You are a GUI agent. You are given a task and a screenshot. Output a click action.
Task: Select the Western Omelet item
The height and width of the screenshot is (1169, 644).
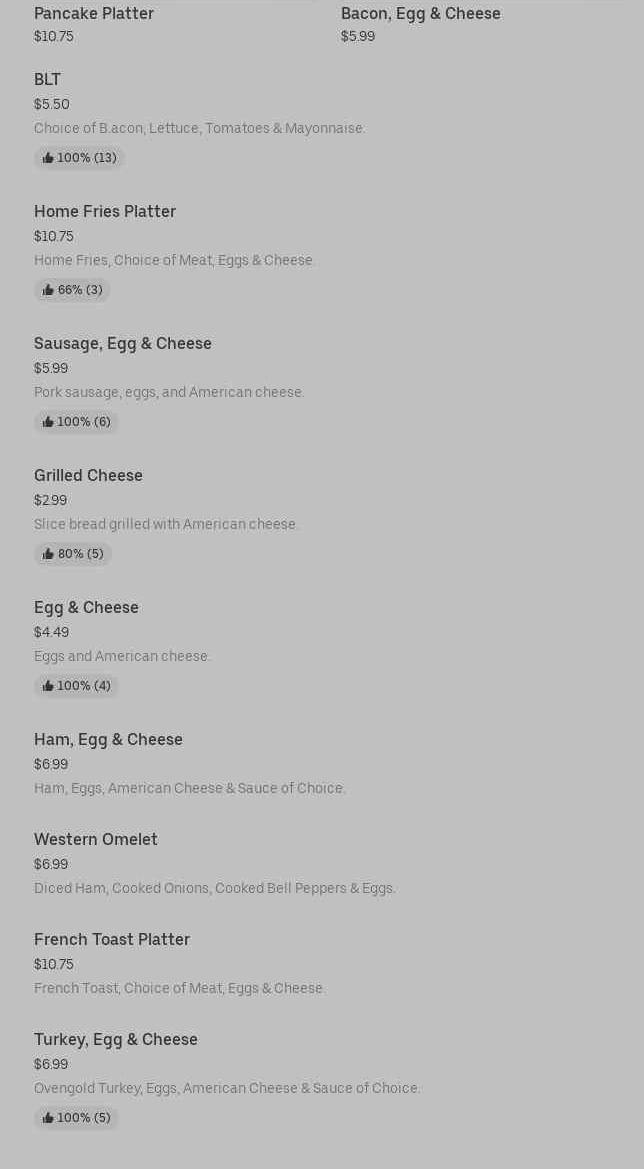coord(96,839)
